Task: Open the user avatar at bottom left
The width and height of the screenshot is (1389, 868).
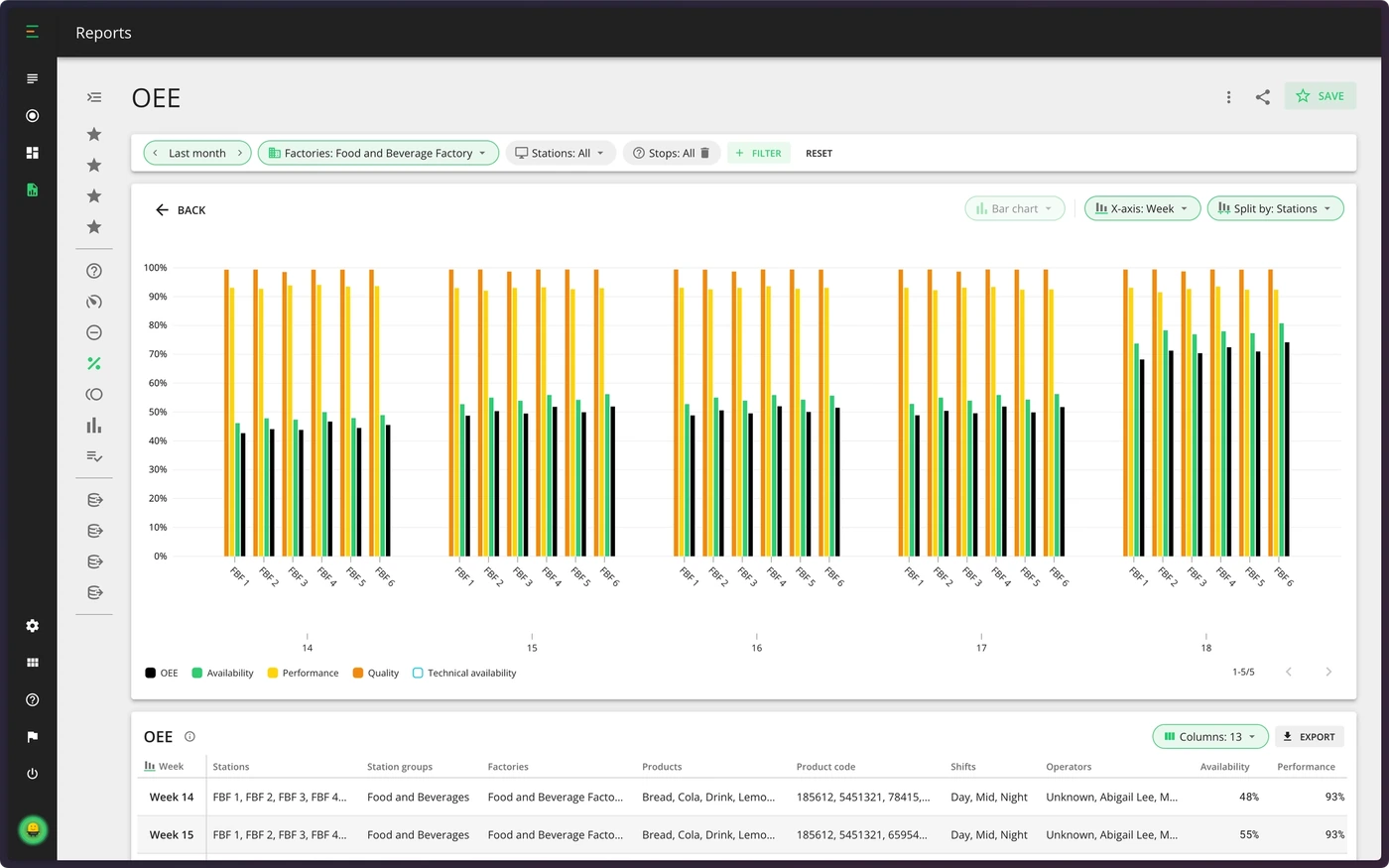Action: pyautogui.click(x=33, y=828)
